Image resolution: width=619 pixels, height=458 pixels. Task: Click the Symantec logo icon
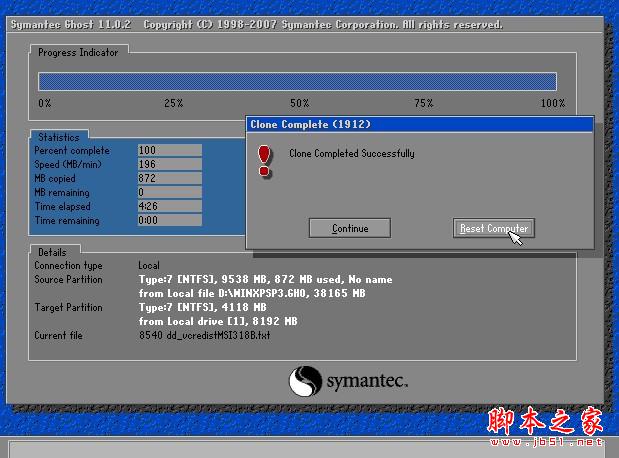[305, 381]
